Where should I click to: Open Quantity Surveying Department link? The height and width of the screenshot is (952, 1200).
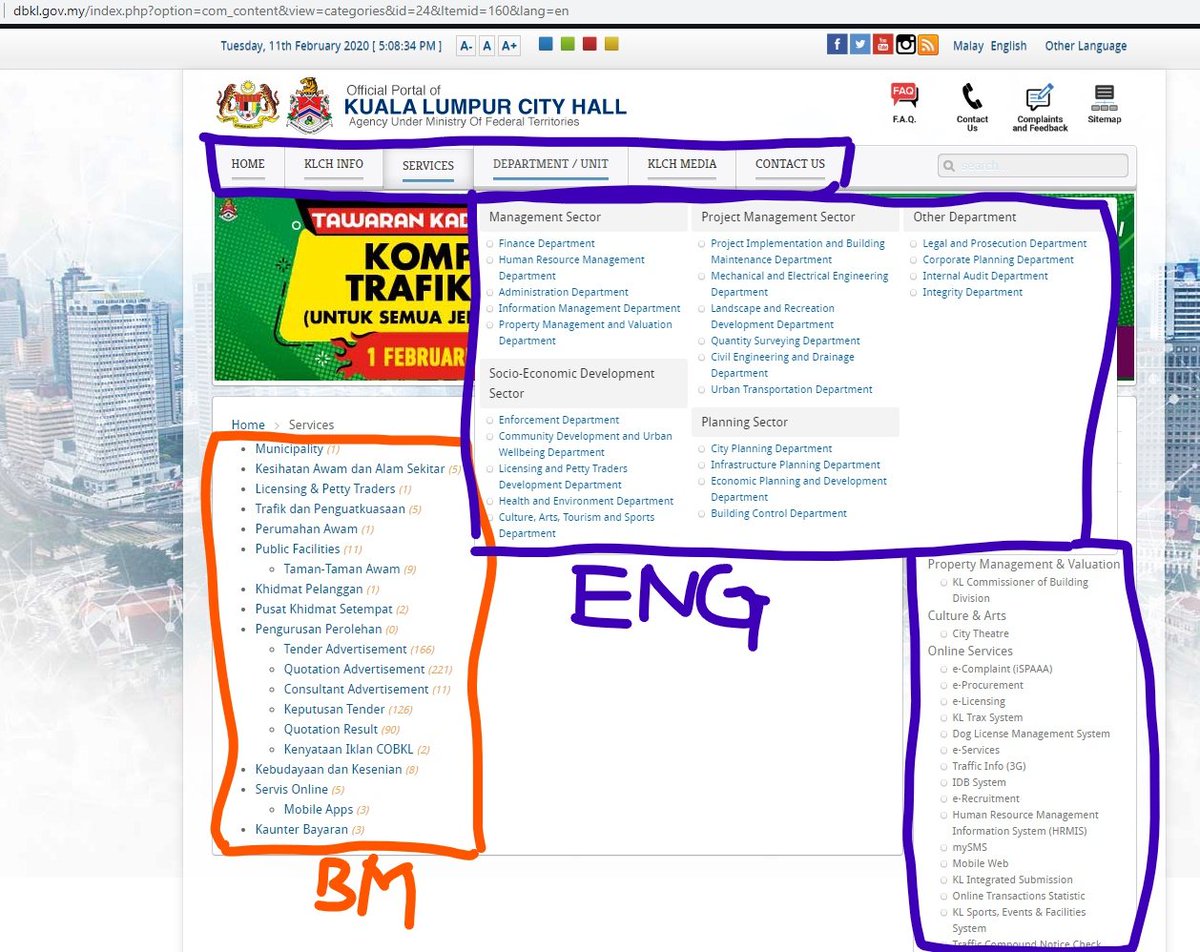785,341
